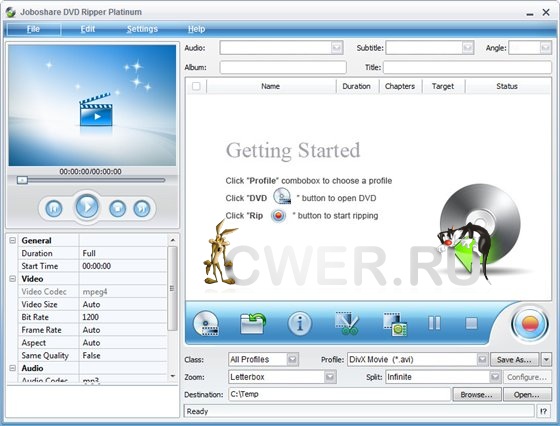Select the Video Size value Auto

[x=123, y=304]
